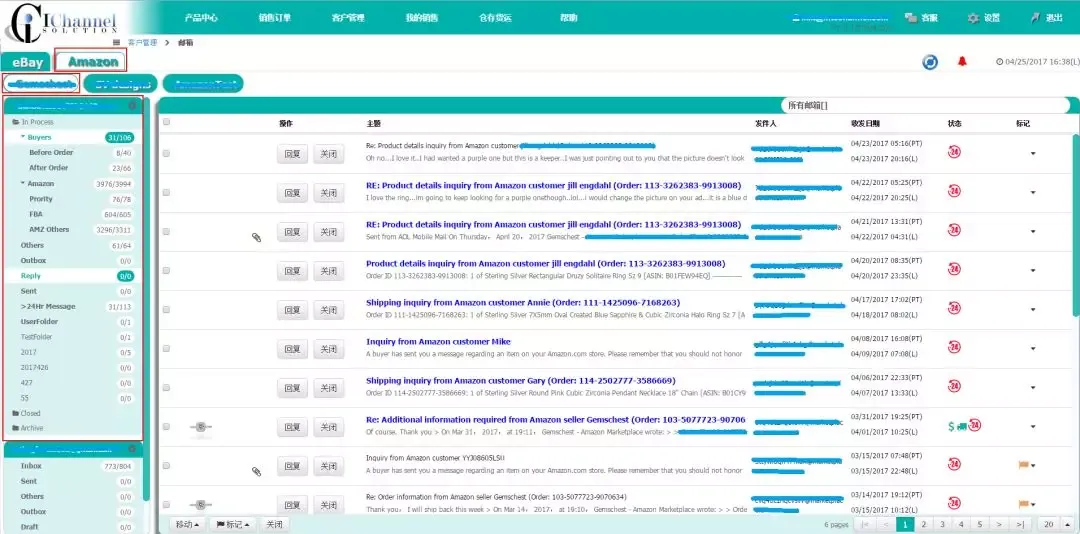Open Inquiry from Amazon customer Mike email

438,342
